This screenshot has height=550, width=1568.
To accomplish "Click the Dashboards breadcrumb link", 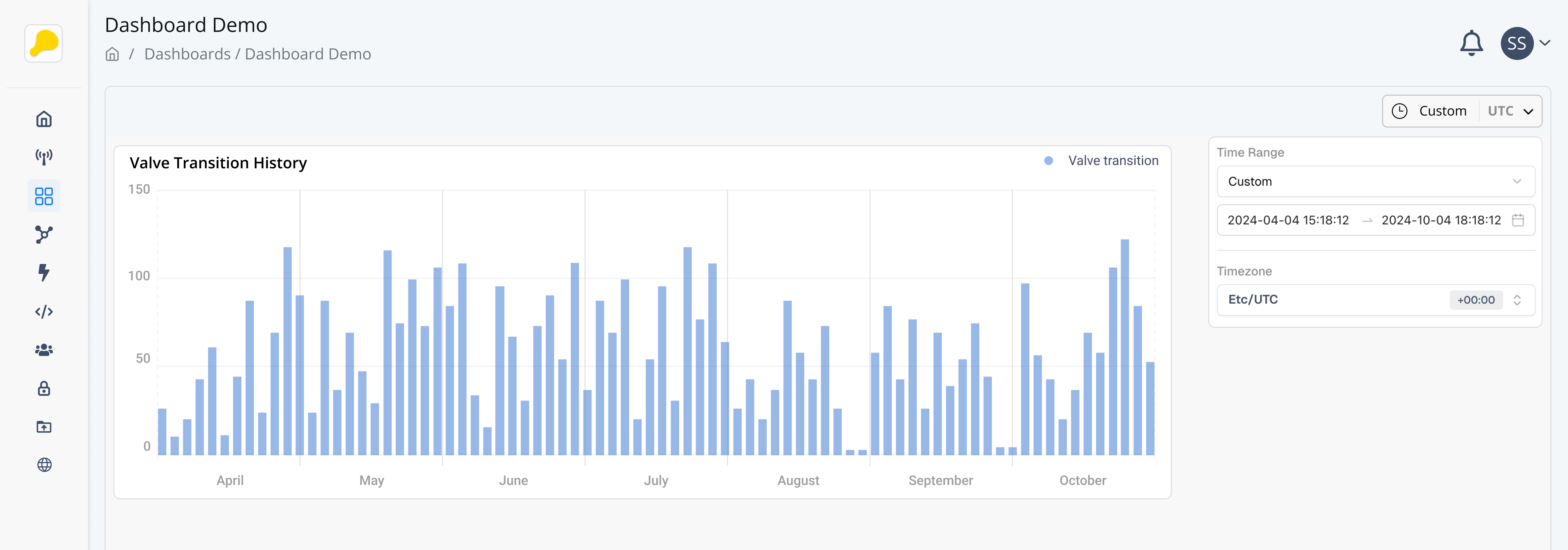I will point(188,54).
